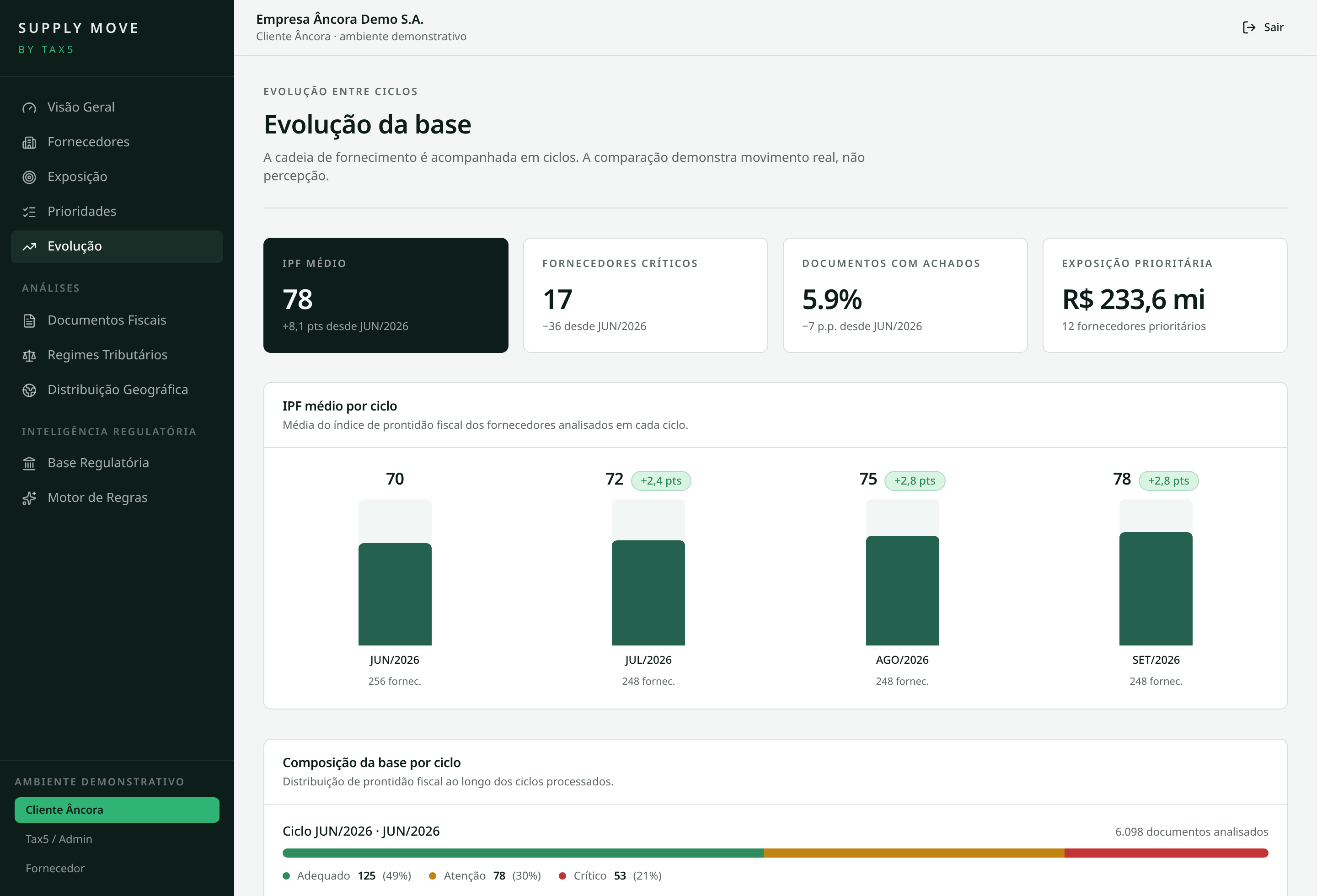Click the IPF Médio 78 card
Screen dimensions: 1317x896
click(x=385, y=295)
